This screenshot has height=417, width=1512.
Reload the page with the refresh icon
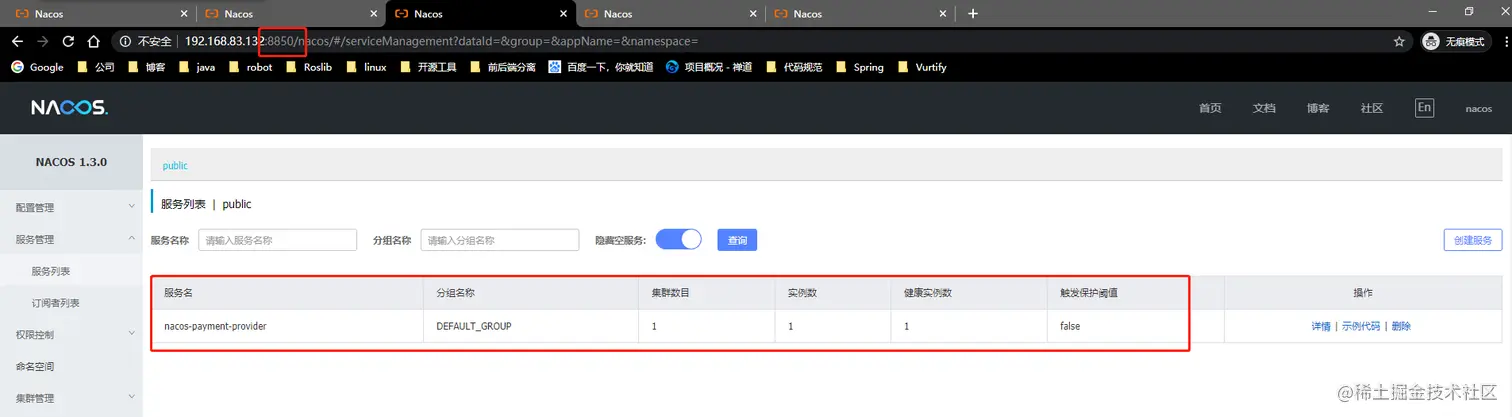pos(68,42)
